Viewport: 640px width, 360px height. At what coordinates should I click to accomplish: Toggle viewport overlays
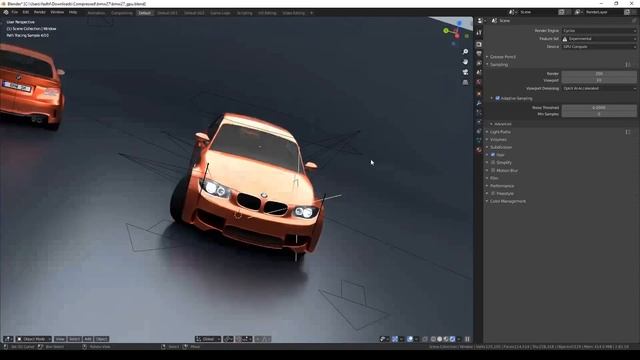(410, 339)
